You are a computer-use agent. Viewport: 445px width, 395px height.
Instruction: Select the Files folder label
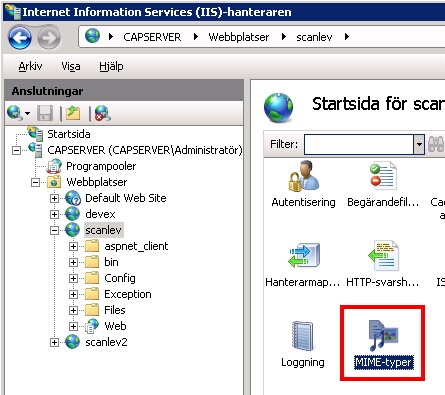(x=115, y=310)
